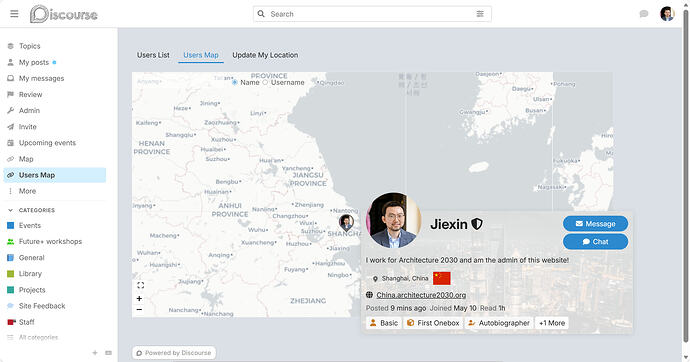Click the Discourse logo
The height and width of the screenshot is (362, 690).
coord(64,14)
